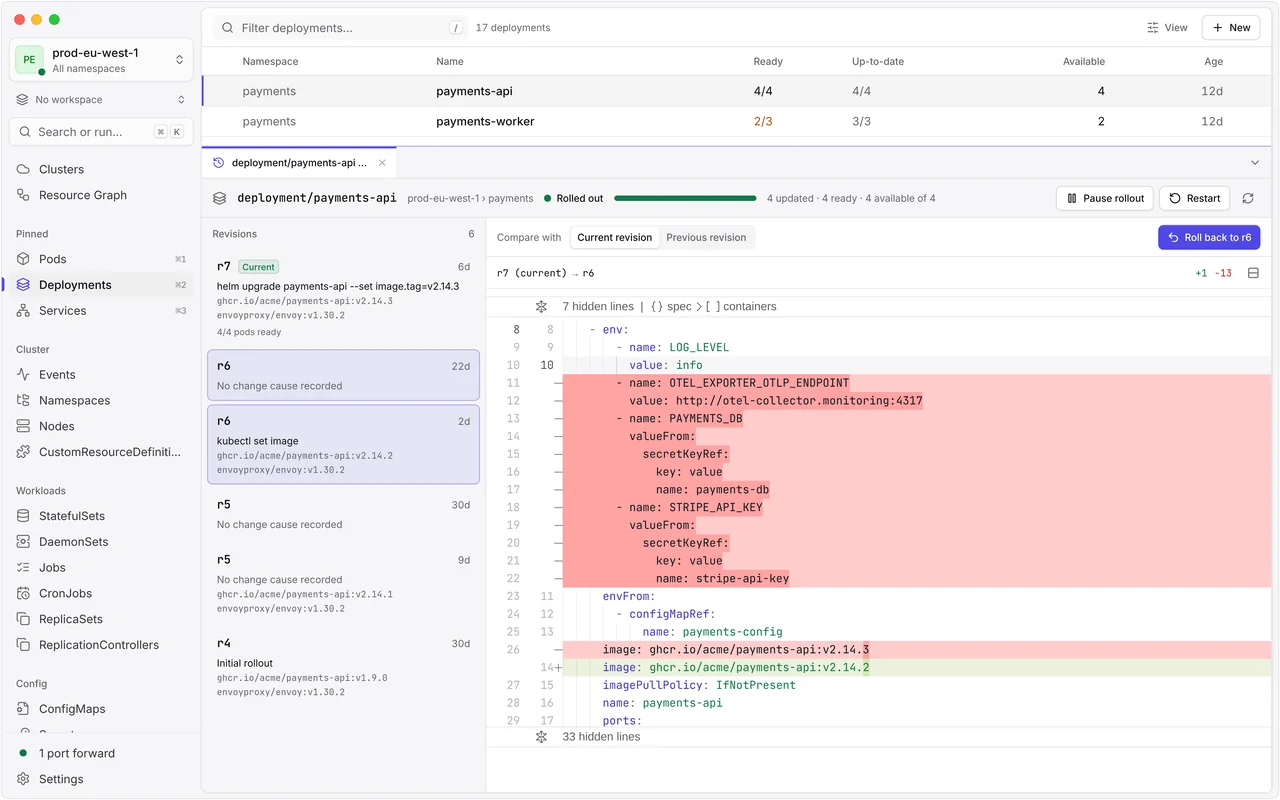The image size is (1280, 800).
Task: Open cluster Events page
Action: 100,375
